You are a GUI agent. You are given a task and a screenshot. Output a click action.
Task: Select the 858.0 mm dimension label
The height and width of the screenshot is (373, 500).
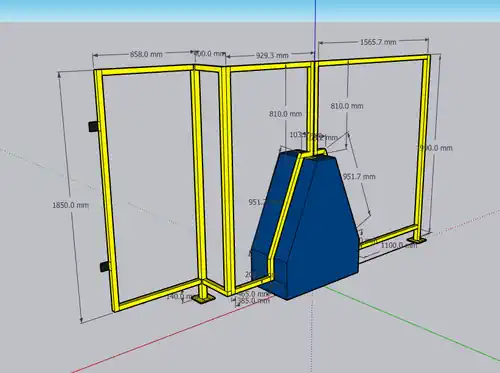point(146,54)
